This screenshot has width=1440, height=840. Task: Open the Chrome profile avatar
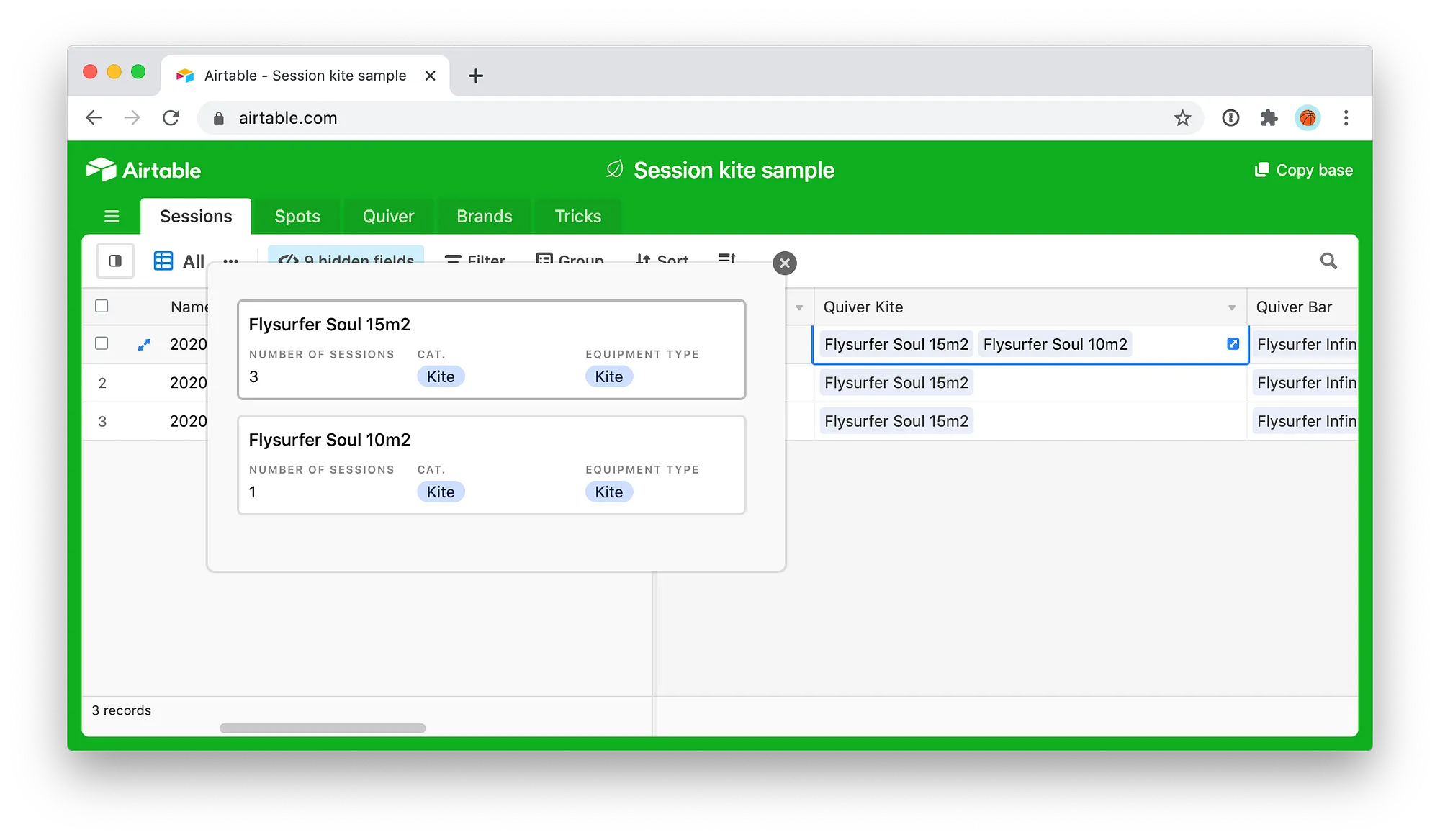pos(1308,118)
